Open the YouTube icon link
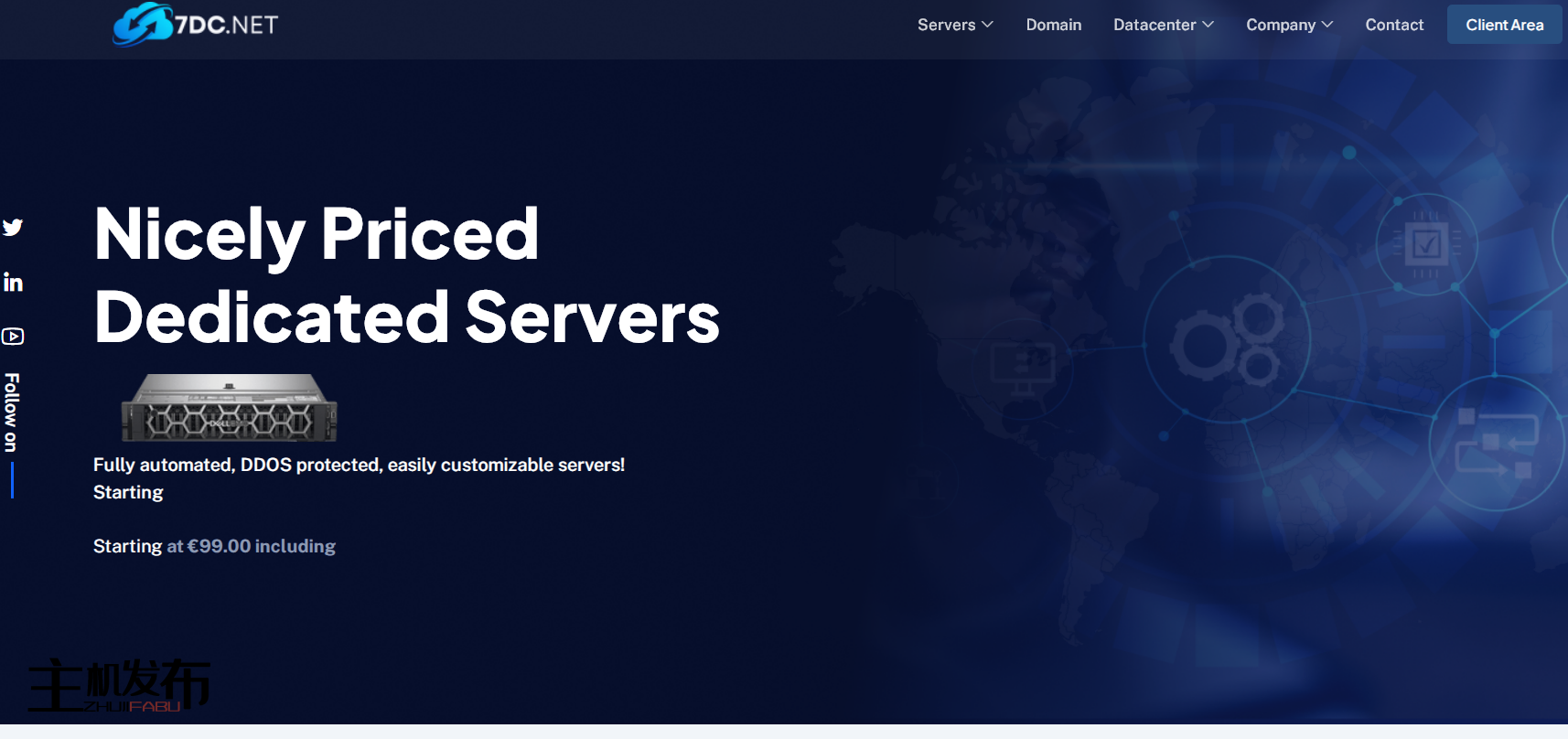Viewport: 1568px width, 739px height. [13, 337]
